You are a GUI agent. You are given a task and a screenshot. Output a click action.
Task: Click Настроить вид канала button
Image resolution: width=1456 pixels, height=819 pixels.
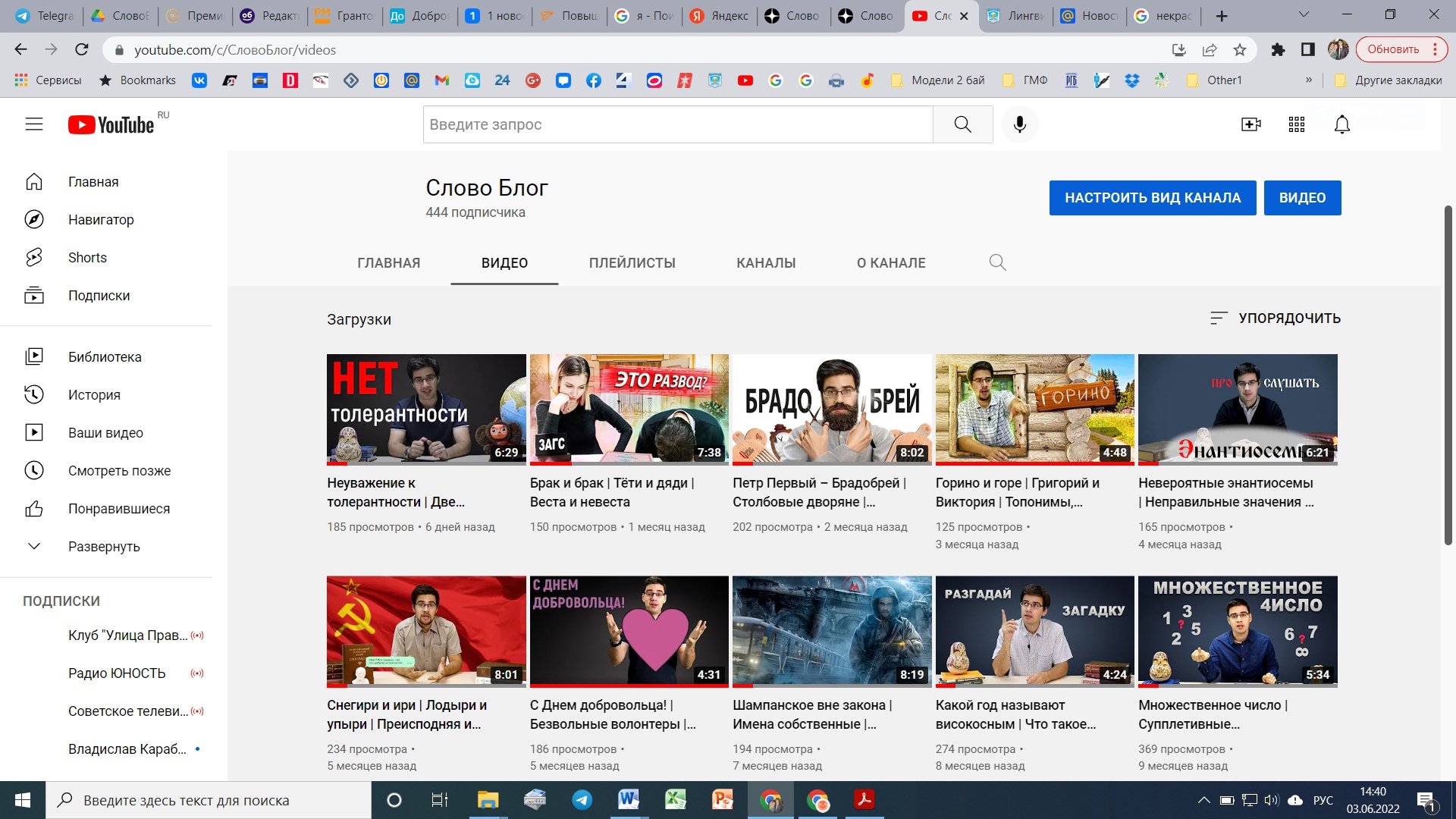click(1152, 198)
